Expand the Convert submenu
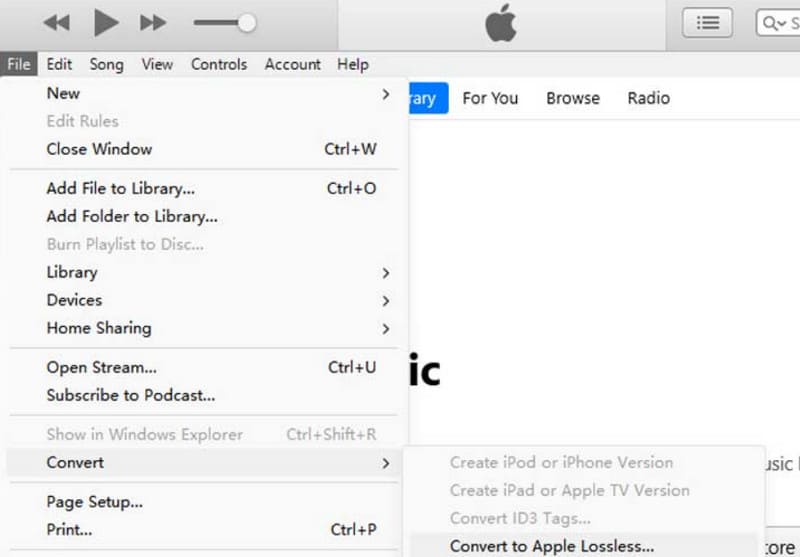 tap(204, 463)
